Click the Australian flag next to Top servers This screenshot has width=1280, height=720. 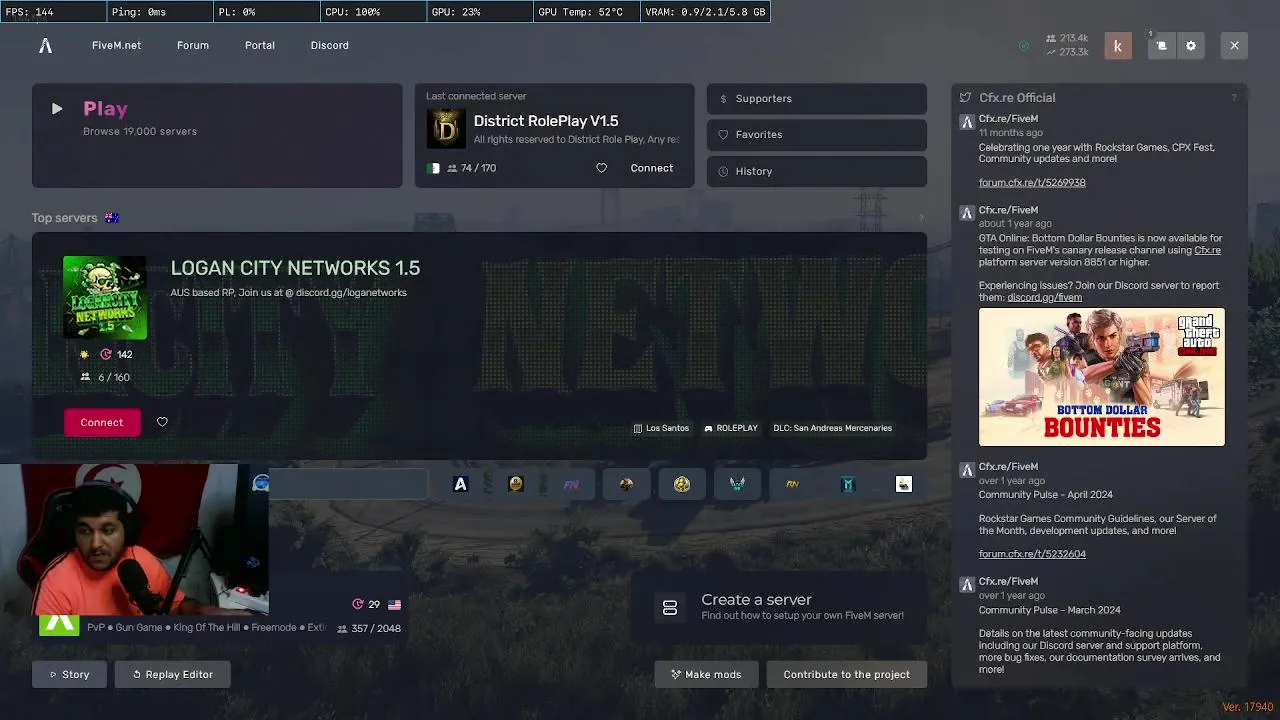pyautogui.click(x=112, y=218)
